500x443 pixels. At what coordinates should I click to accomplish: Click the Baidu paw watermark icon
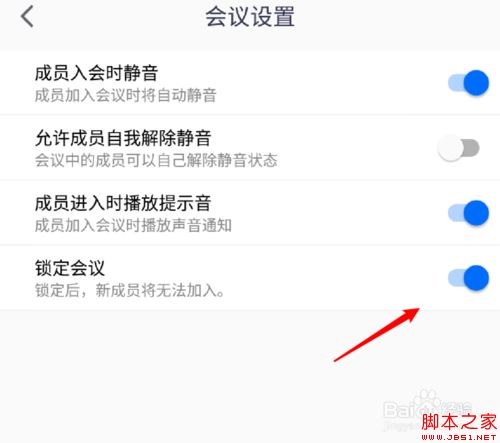[x=427, y=401]
